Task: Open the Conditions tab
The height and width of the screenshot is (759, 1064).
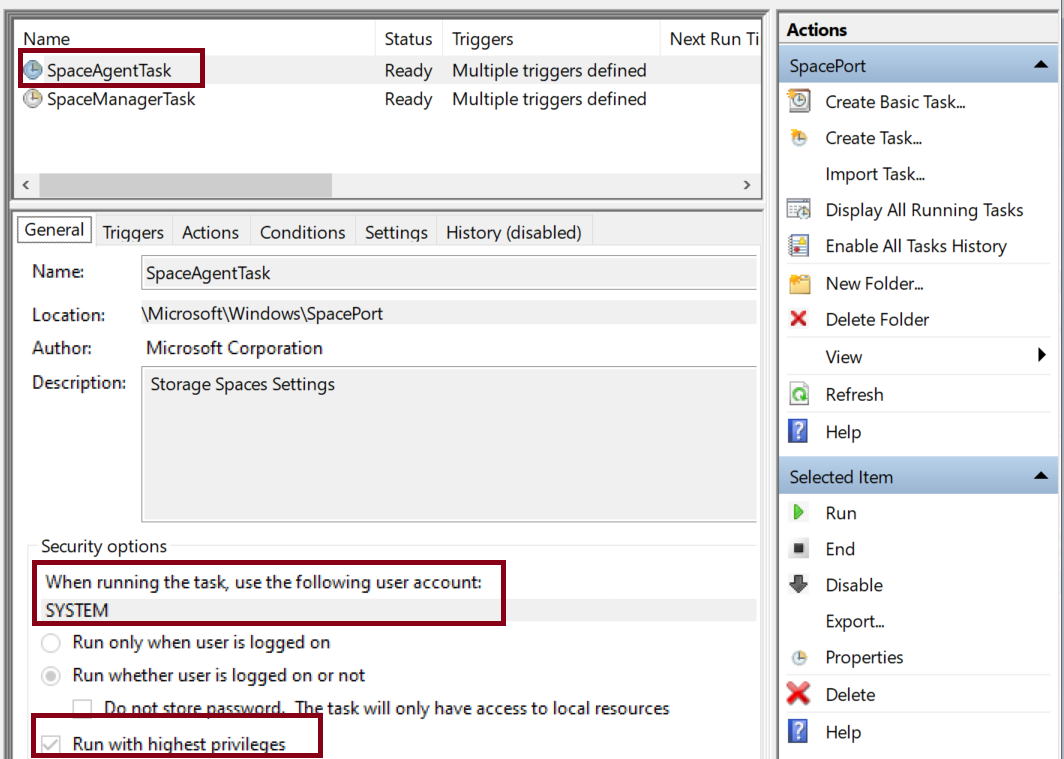Action: (302, 231)
